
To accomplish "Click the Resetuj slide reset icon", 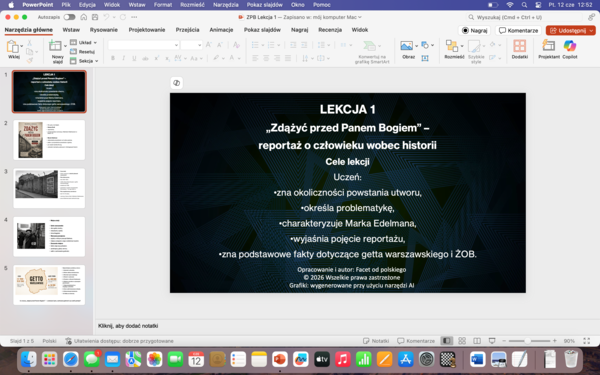I will [73, 52].
